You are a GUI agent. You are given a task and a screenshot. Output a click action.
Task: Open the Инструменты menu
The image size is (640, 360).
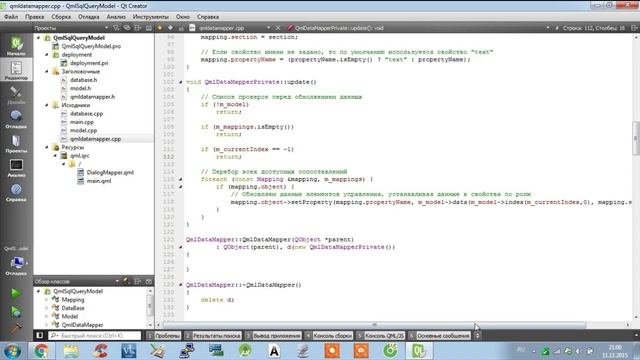coord(151,17)
